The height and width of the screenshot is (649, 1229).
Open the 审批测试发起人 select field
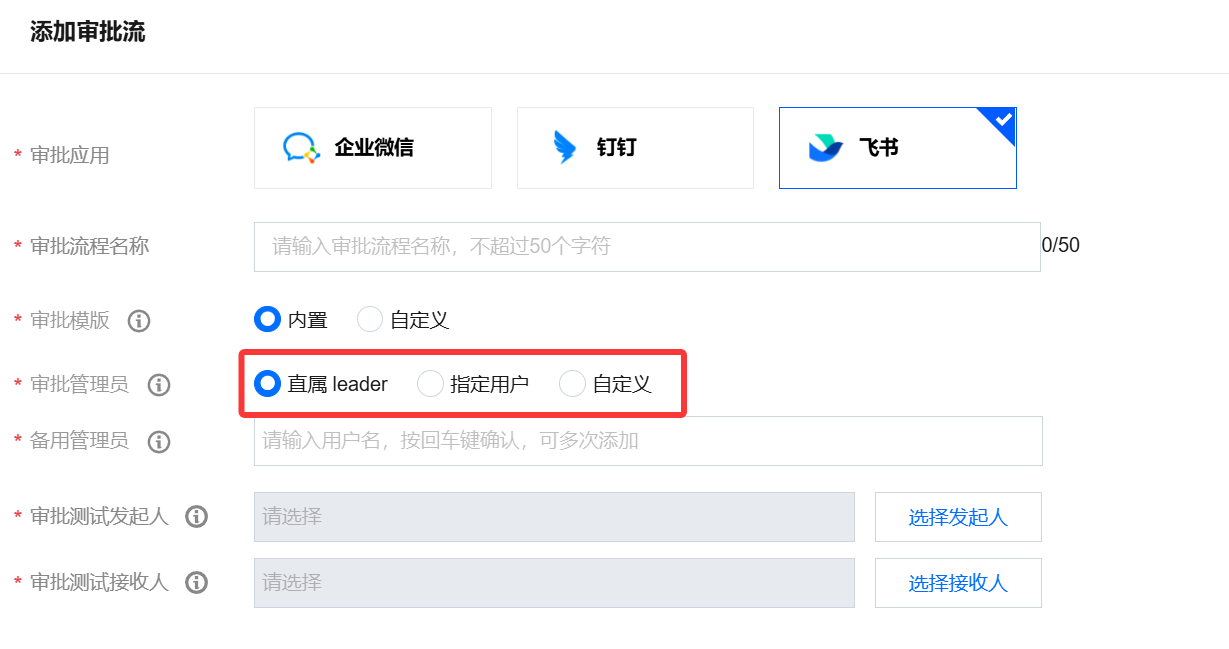pyautogui.click(x=554, y=517)
